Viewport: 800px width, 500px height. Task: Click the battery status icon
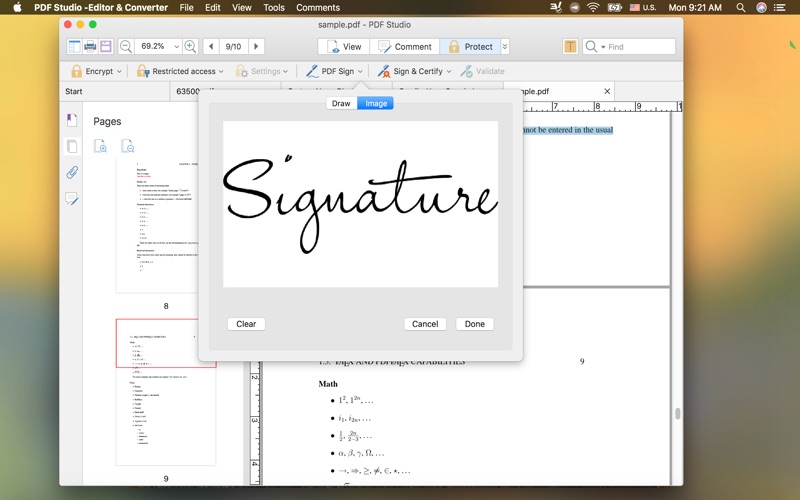(x=614, y=7)
